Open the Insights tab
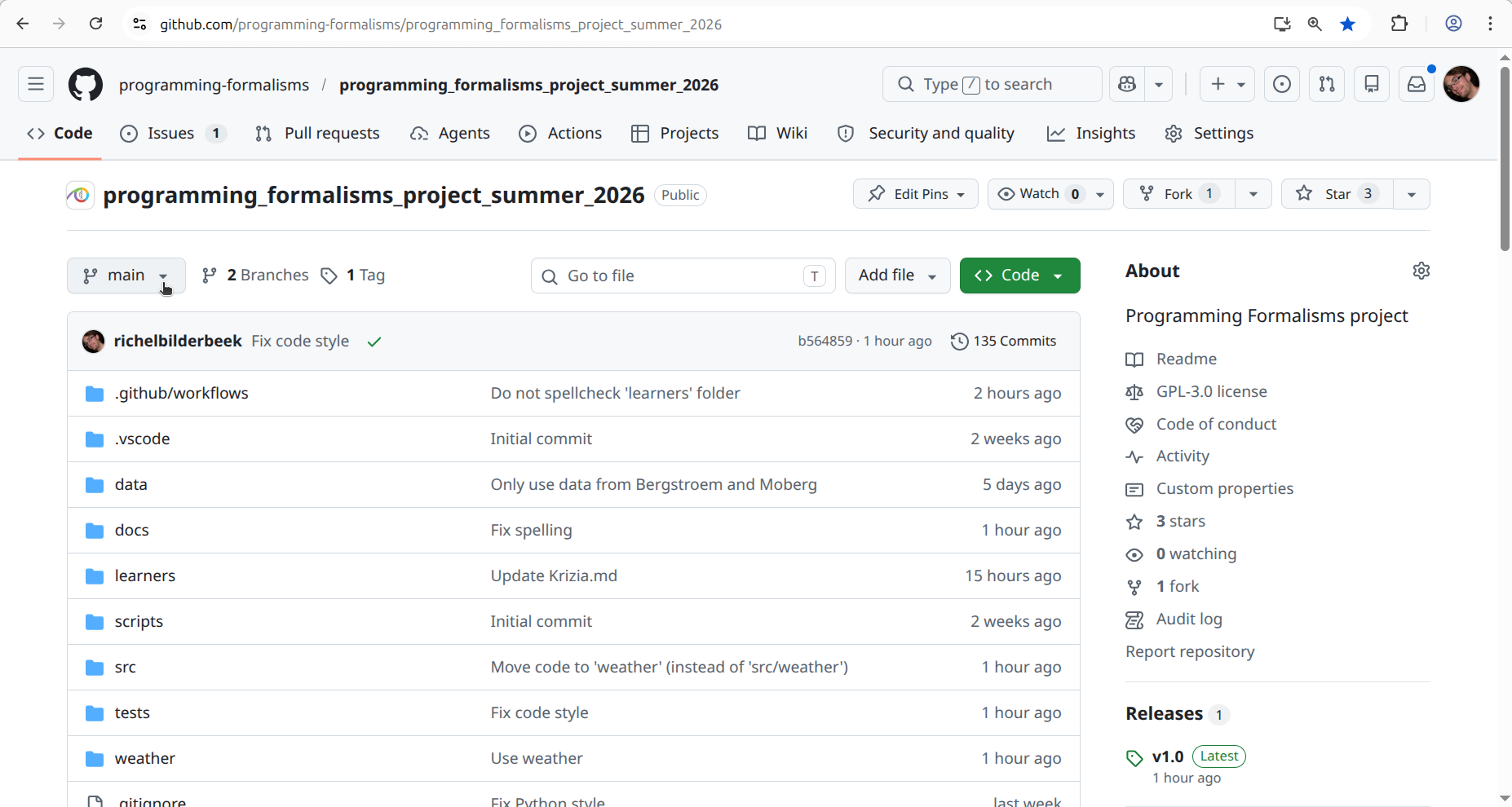The width and height of the screenshot is (1512, 807). pos(1091,134)
